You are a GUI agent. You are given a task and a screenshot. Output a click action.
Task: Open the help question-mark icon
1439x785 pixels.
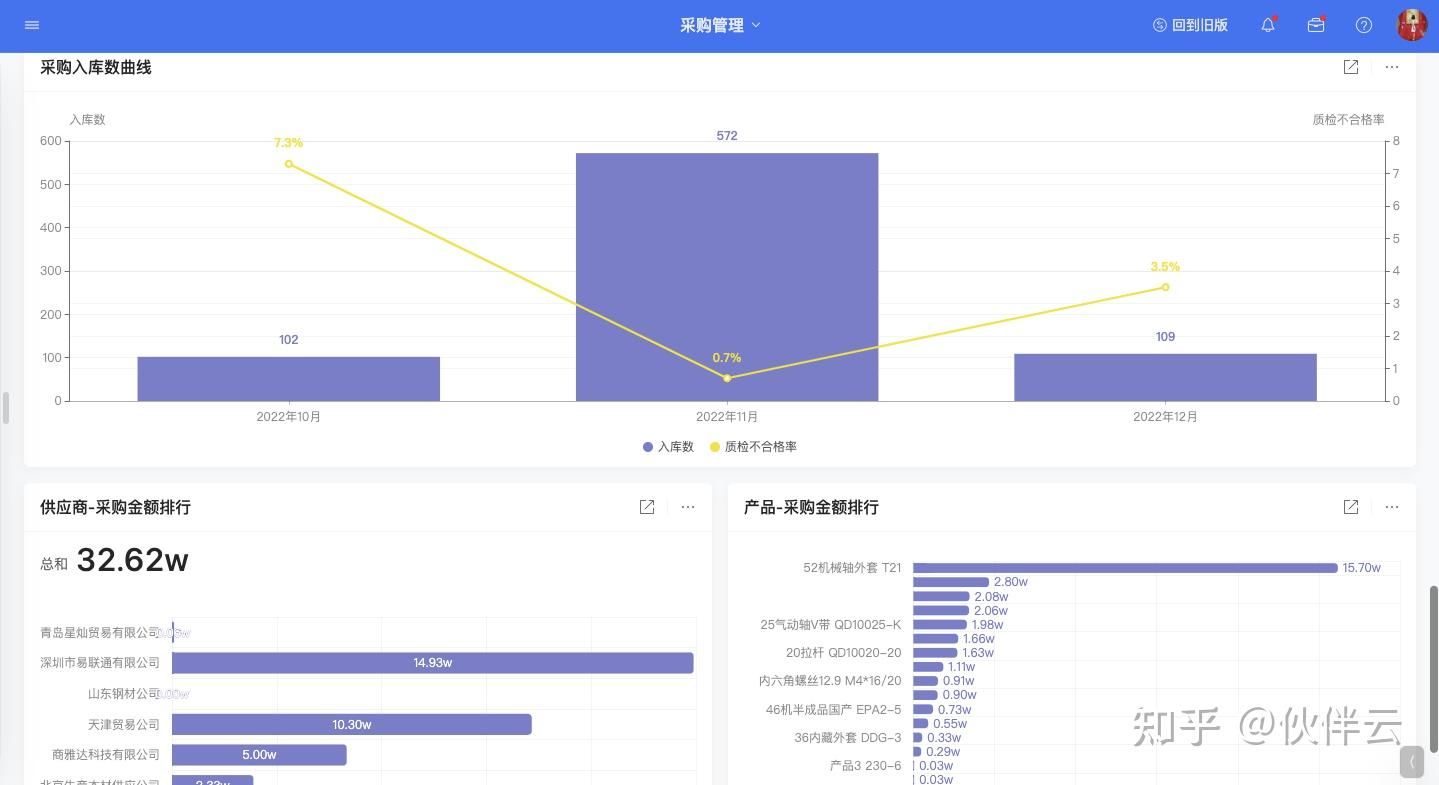(x=1363, y=25)
